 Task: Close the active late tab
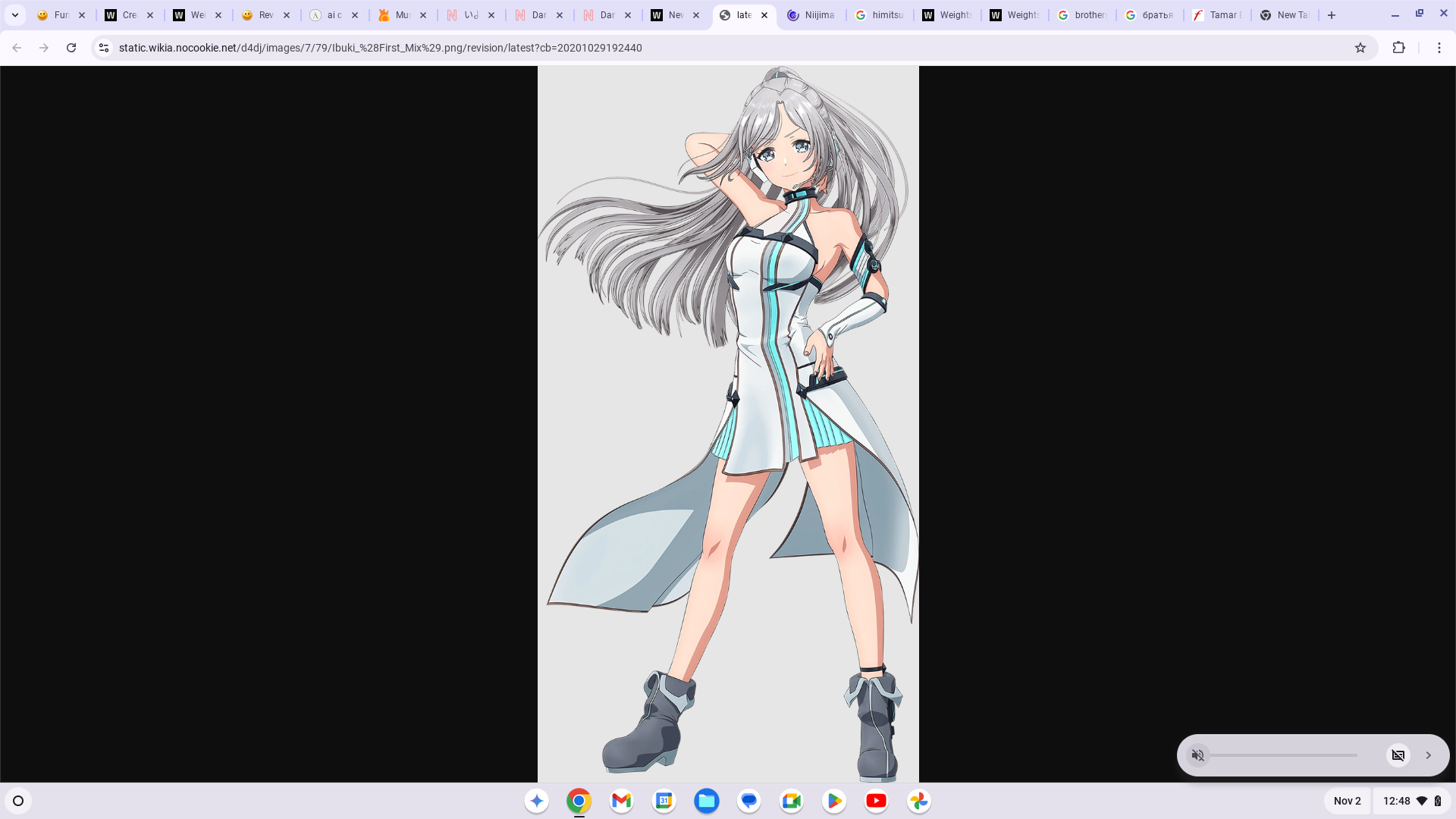764,15
